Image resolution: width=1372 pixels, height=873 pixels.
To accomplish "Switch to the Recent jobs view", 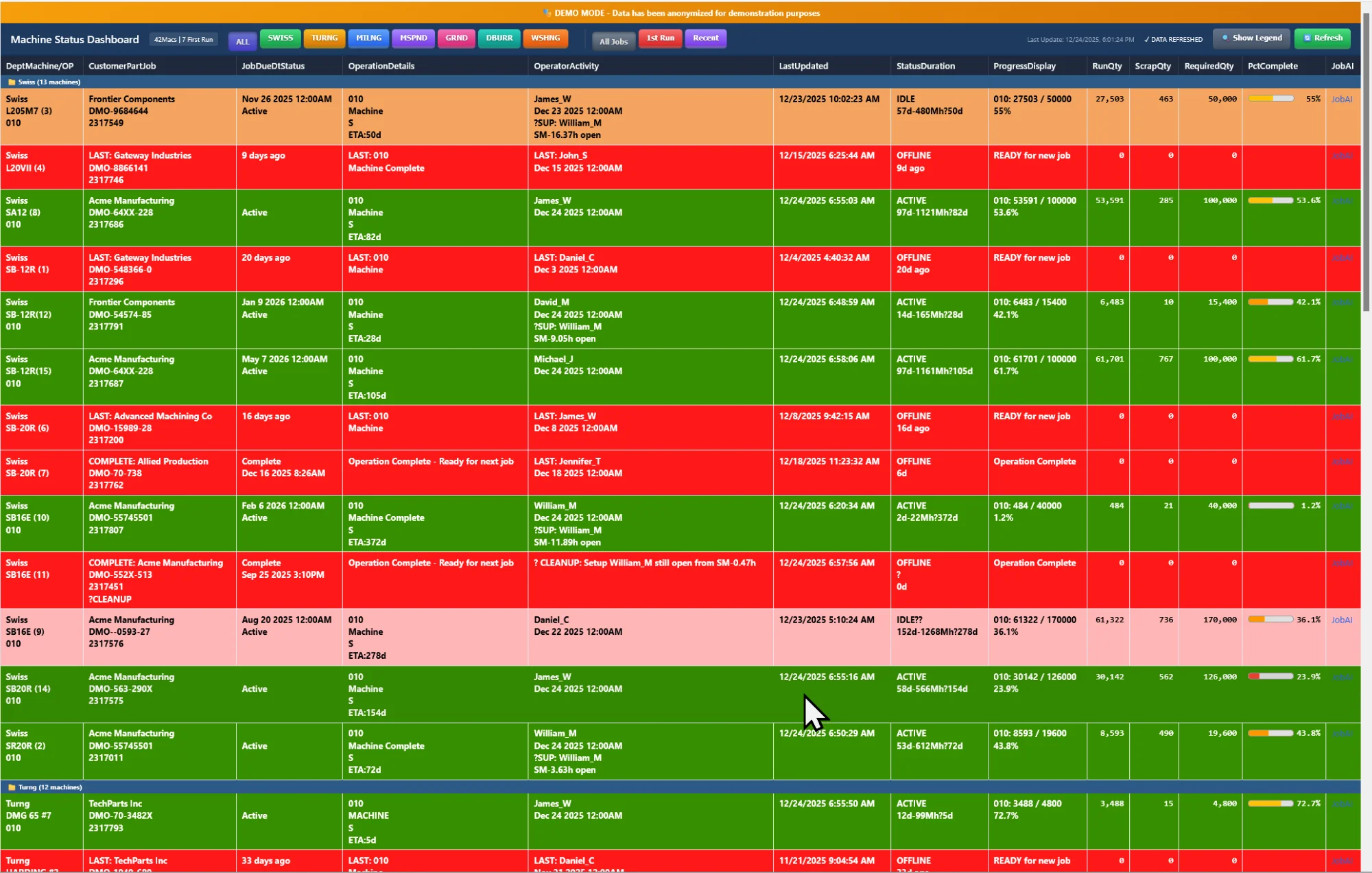I will coord(705,38).
